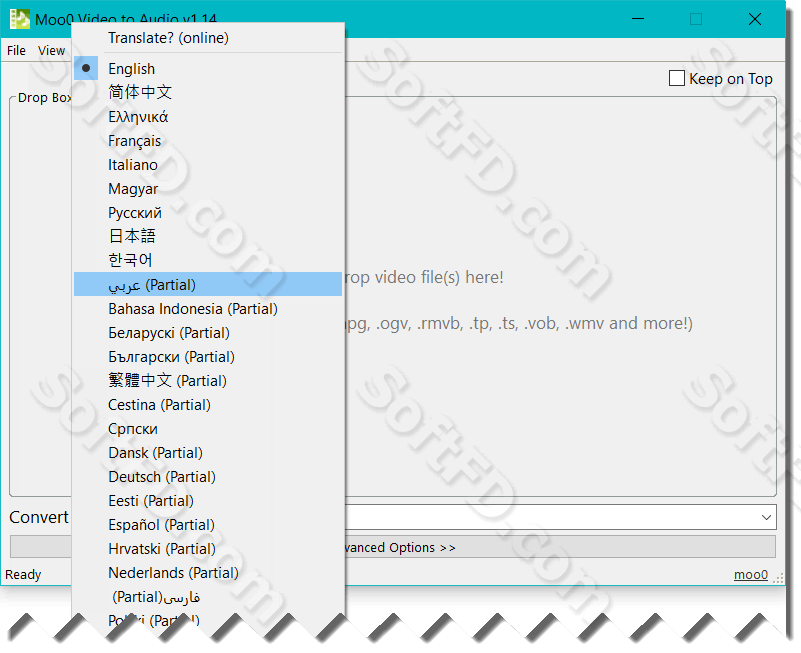This screenshot has width=801, height=653.
Task: Switch language to Ελληνικά
Action: pos(208,116)
